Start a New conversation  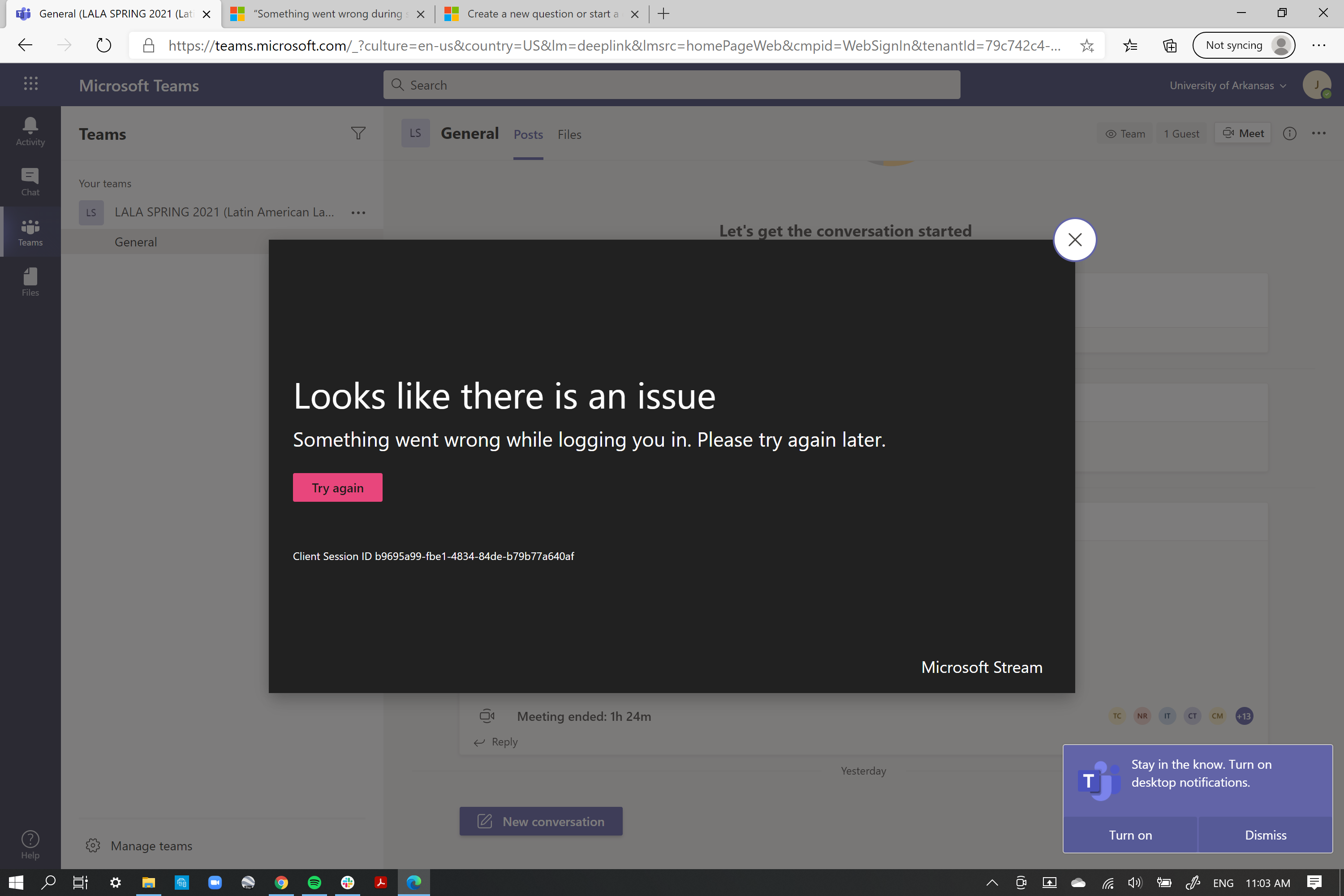click(541, 821)
